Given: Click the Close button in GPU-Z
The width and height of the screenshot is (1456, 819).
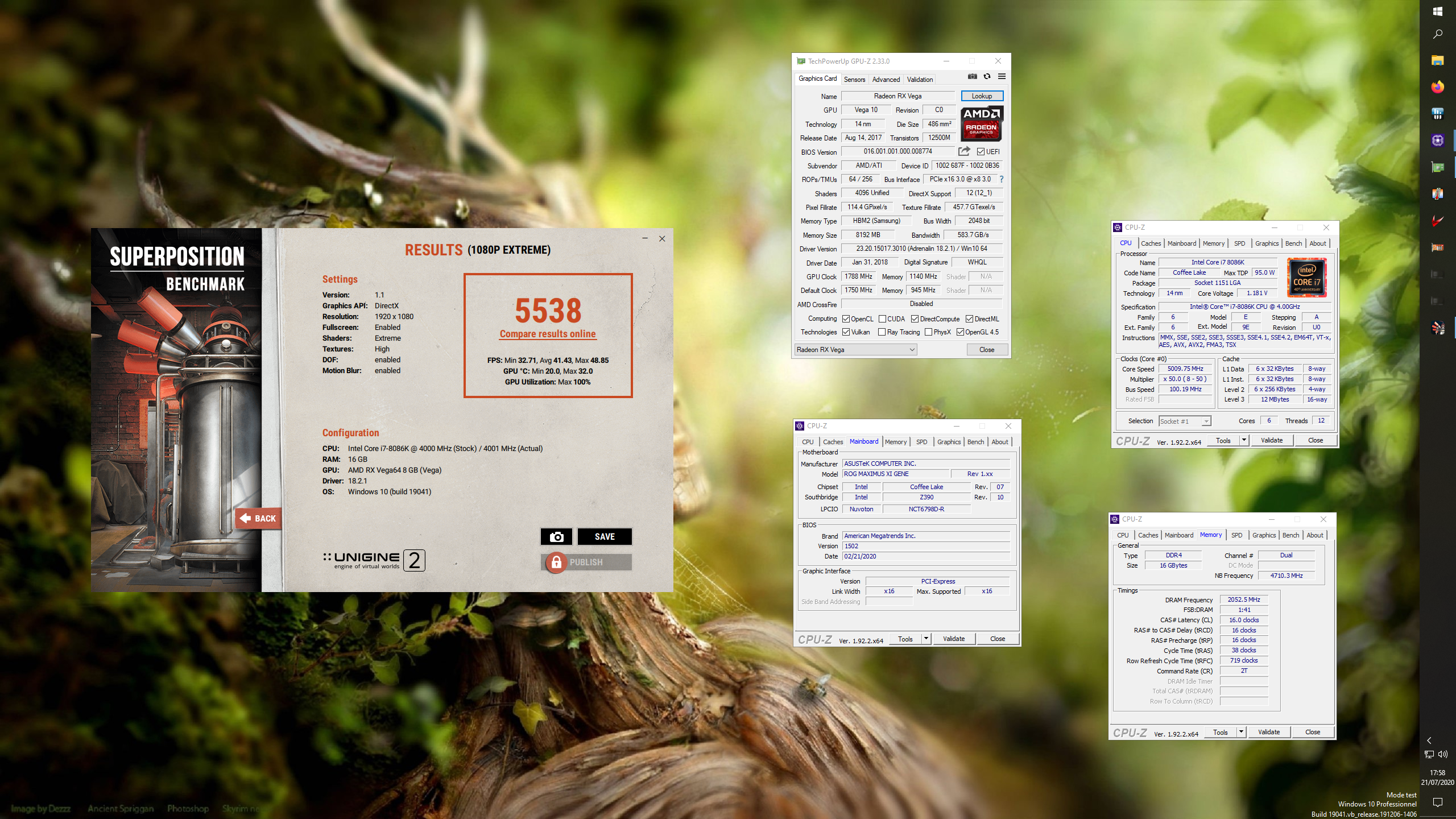Looking at the screenshot, I should pos(987,350).
